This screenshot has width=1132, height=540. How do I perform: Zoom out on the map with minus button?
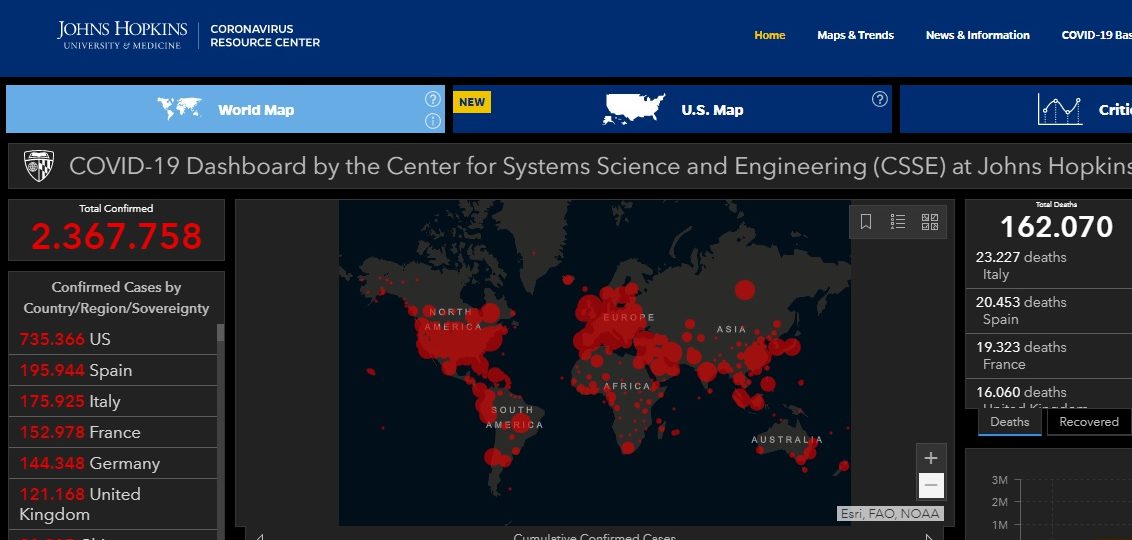pyautogui.click(x=931, y=485)
